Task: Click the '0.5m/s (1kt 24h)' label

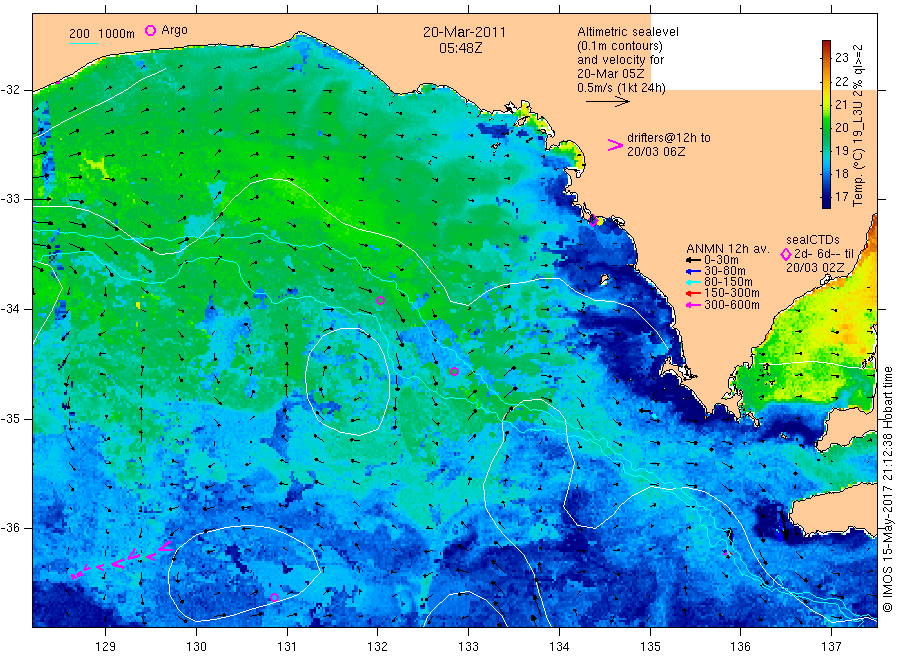Action: (x=622, y=88)
